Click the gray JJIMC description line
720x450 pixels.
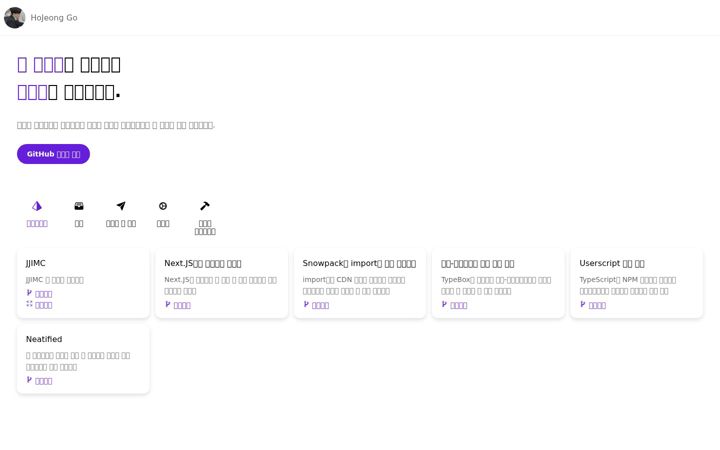[55, 280]
